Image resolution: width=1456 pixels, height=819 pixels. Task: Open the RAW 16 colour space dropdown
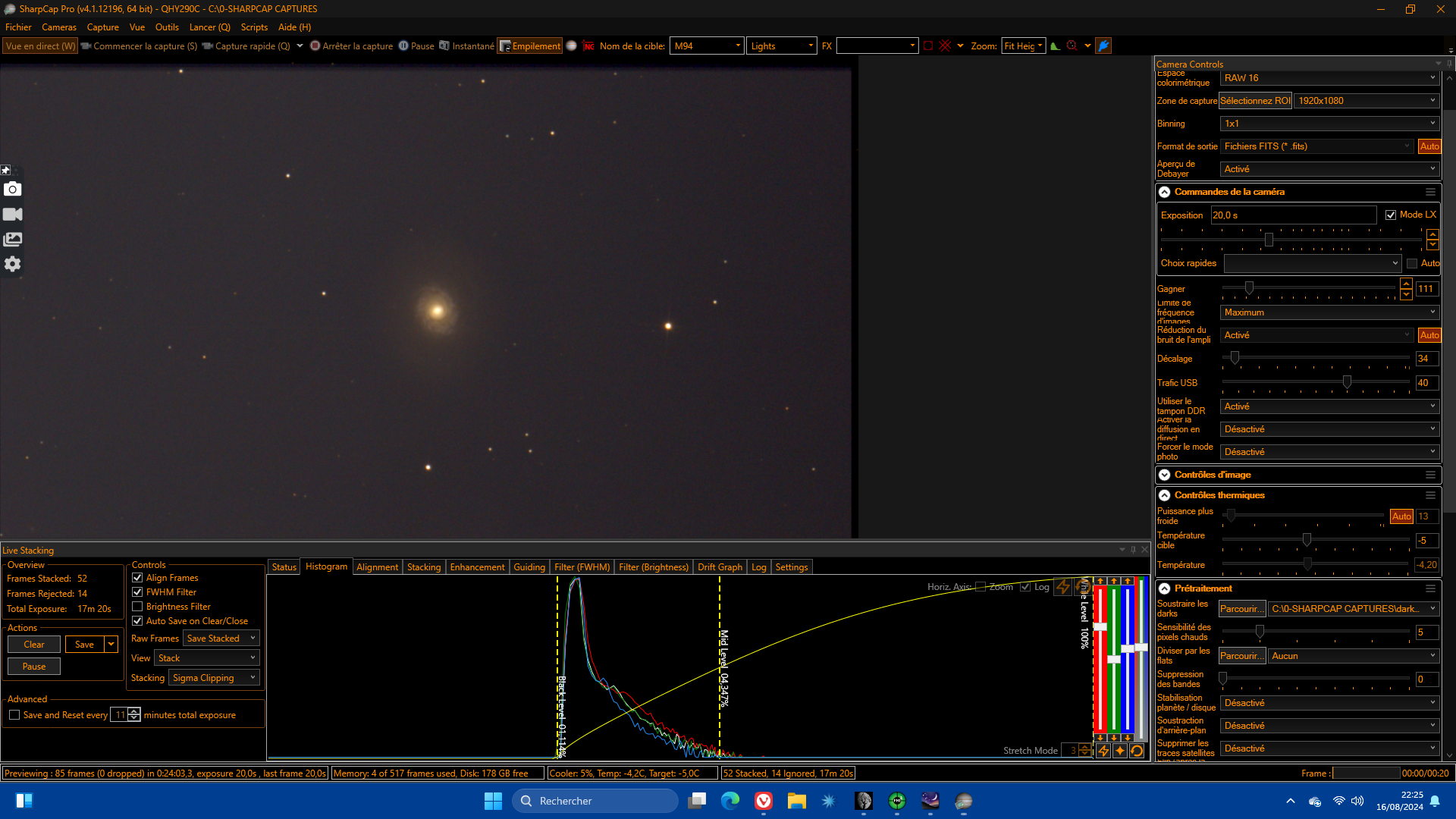(1329, 78)
